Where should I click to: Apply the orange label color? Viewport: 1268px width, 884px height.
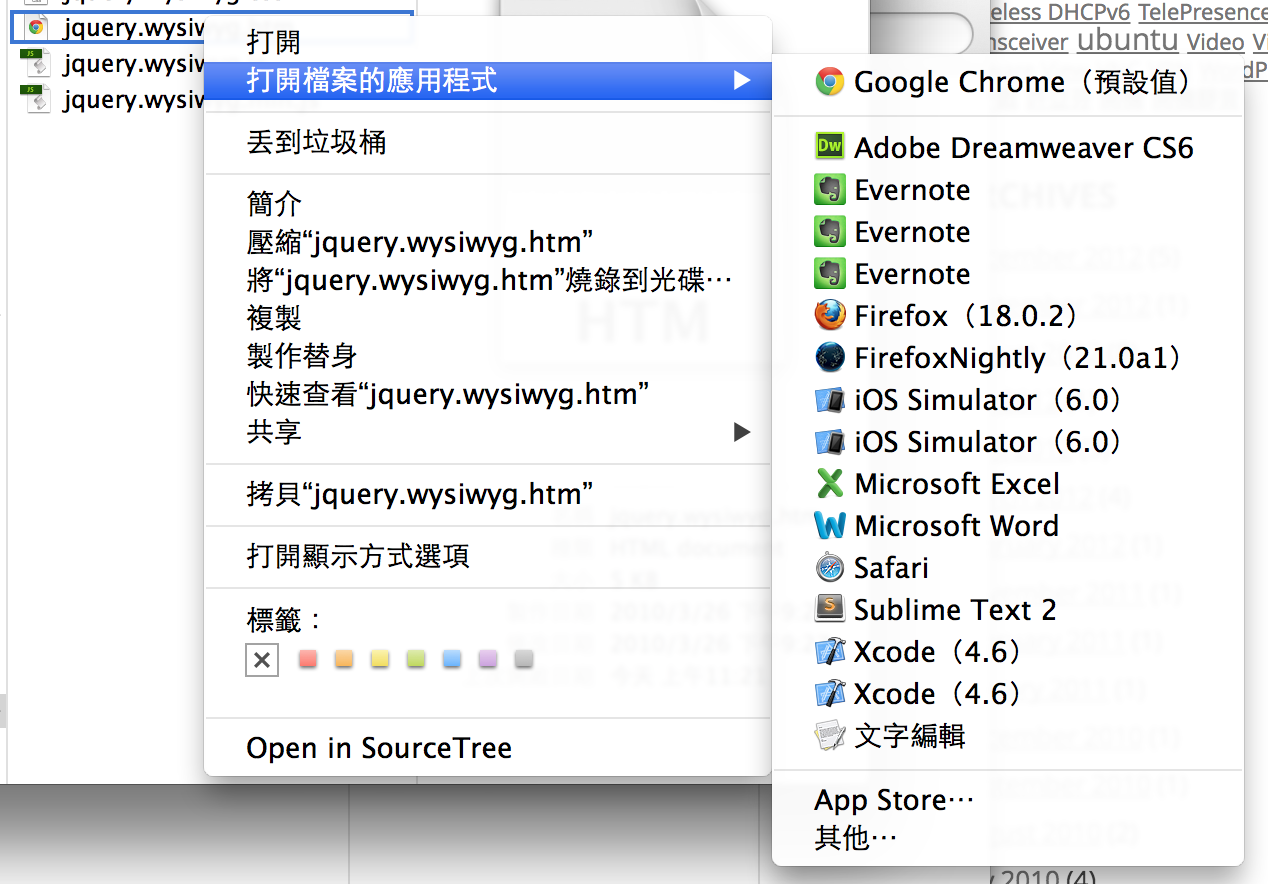(344, 659)
